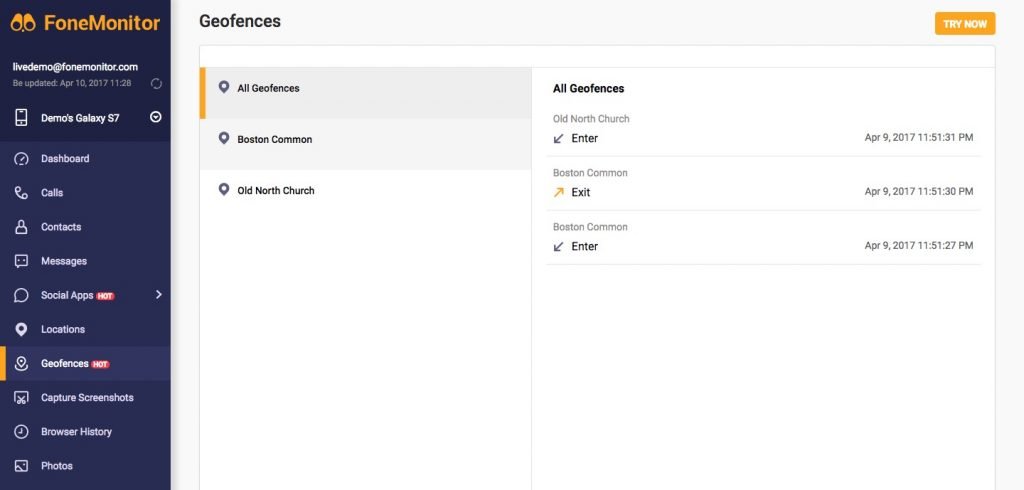Select Geofences in the sidebar menu

[86, 363]
